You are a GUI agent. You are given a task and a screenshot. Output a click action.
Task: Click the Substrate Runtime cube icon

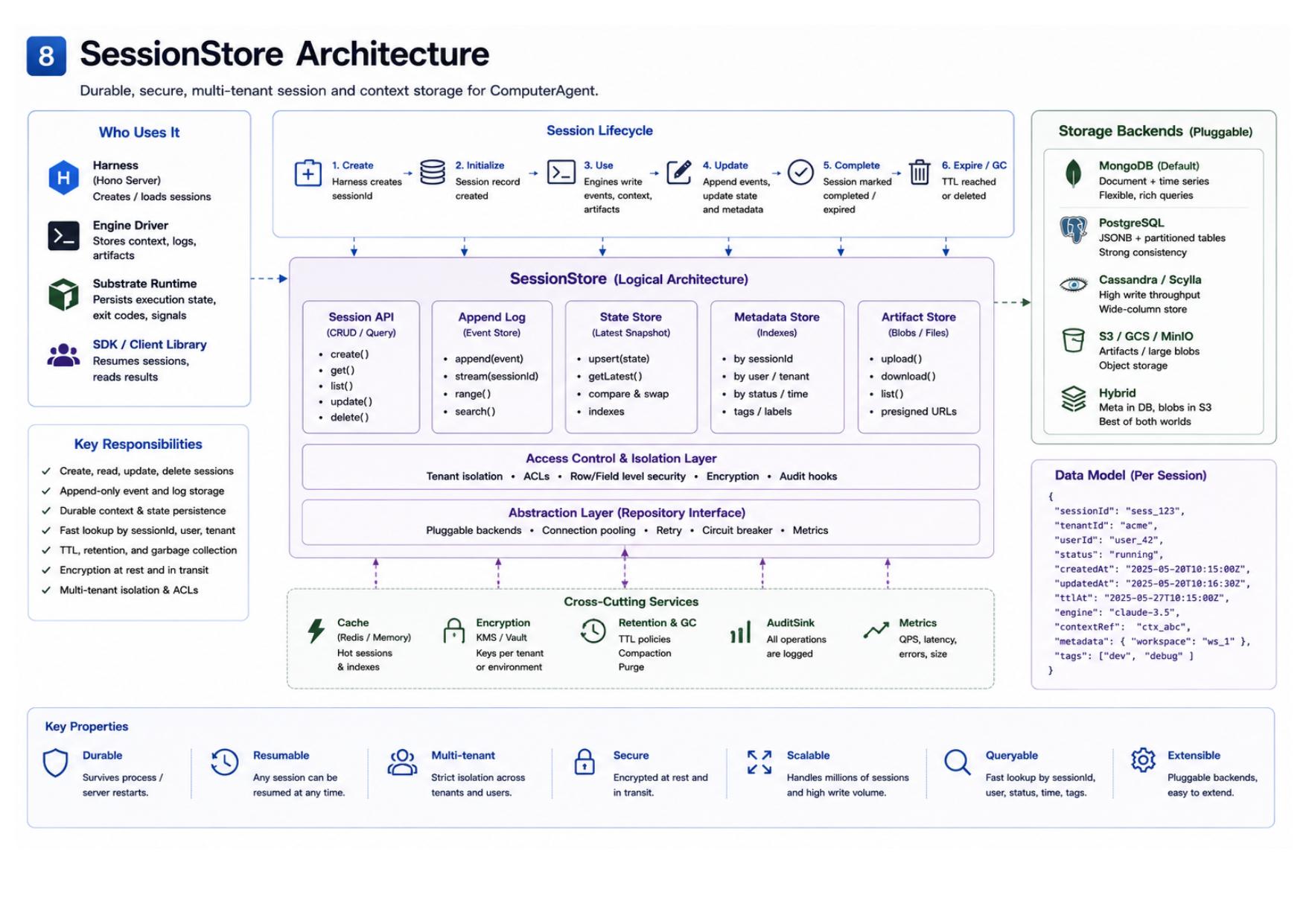point(63,294)
